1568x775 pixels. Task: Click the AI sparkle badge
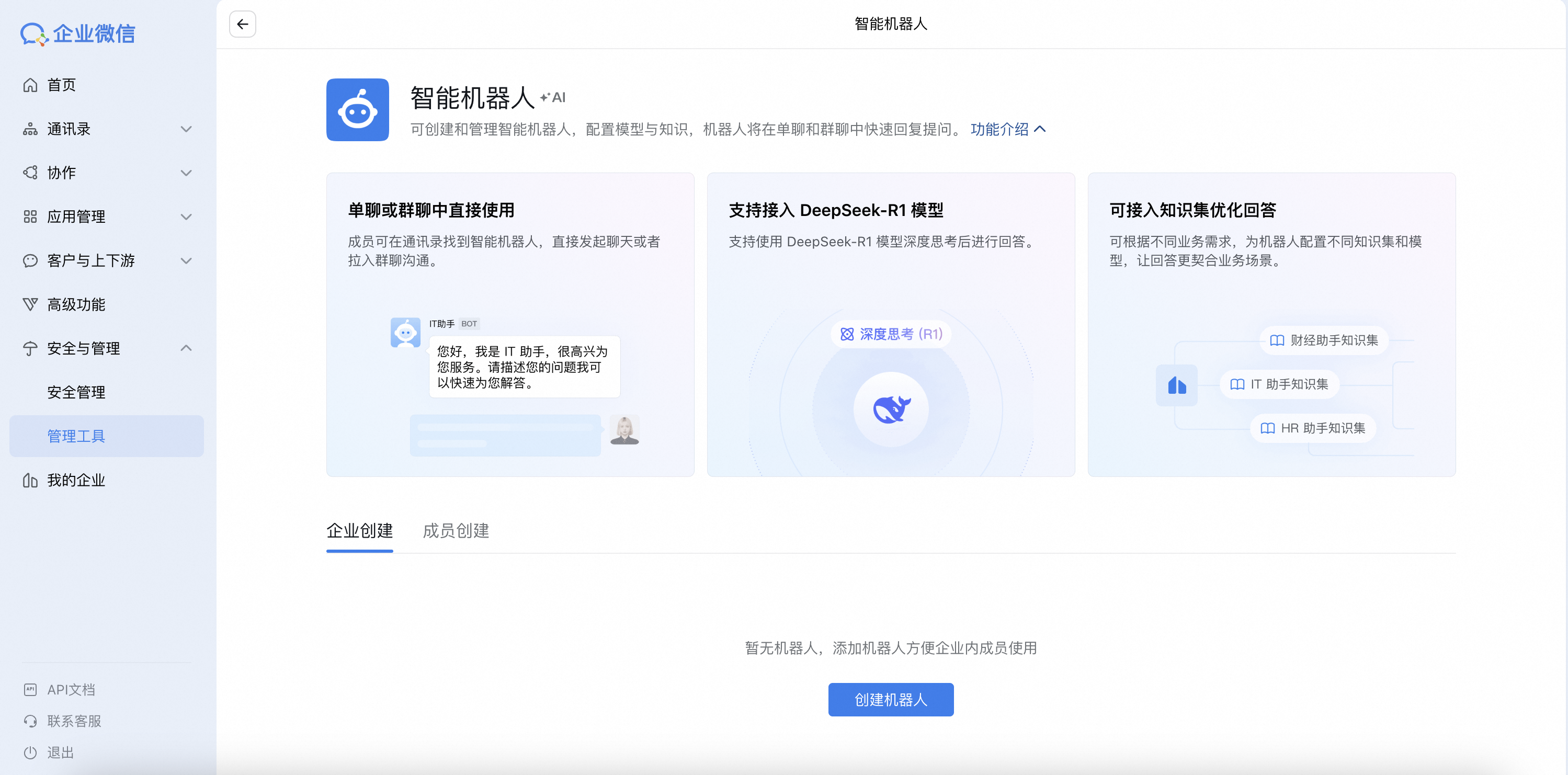click(x=553, y=97)
